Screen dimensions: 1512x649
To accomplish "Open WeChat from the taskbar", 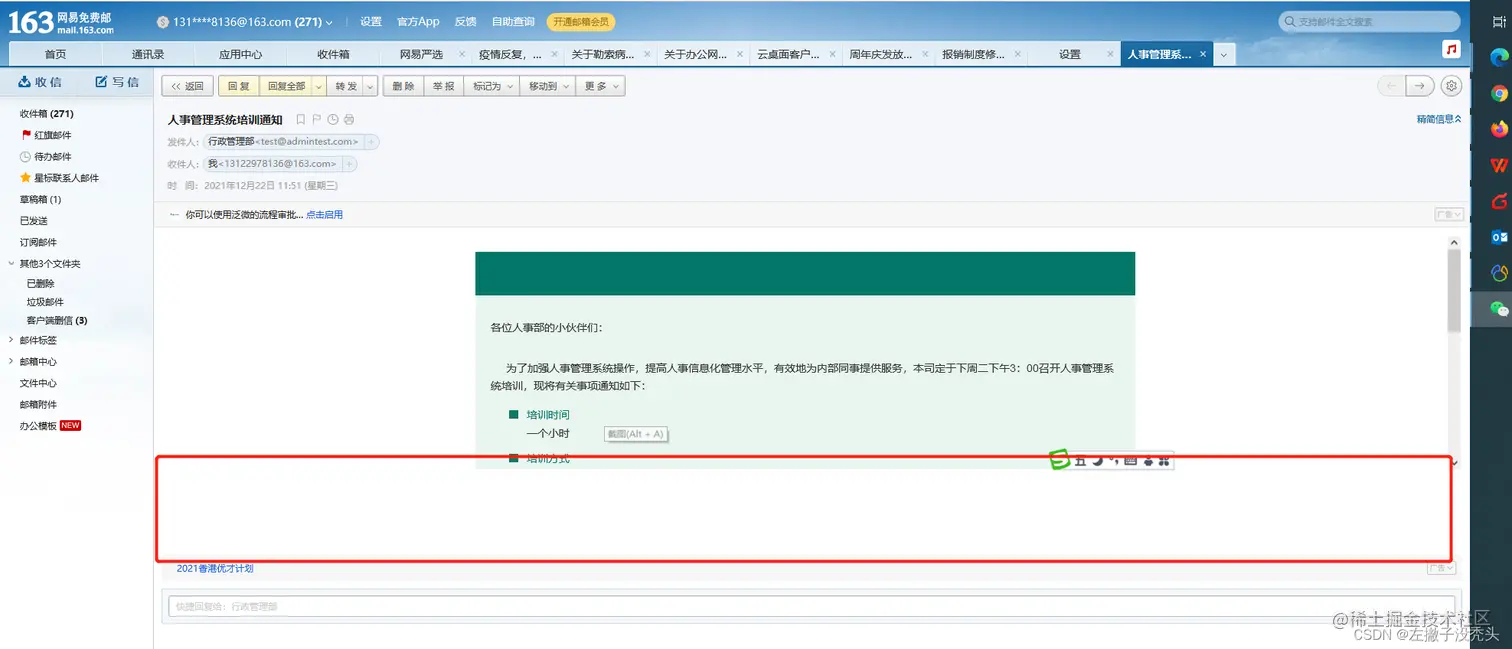I will click(1497, 310).
